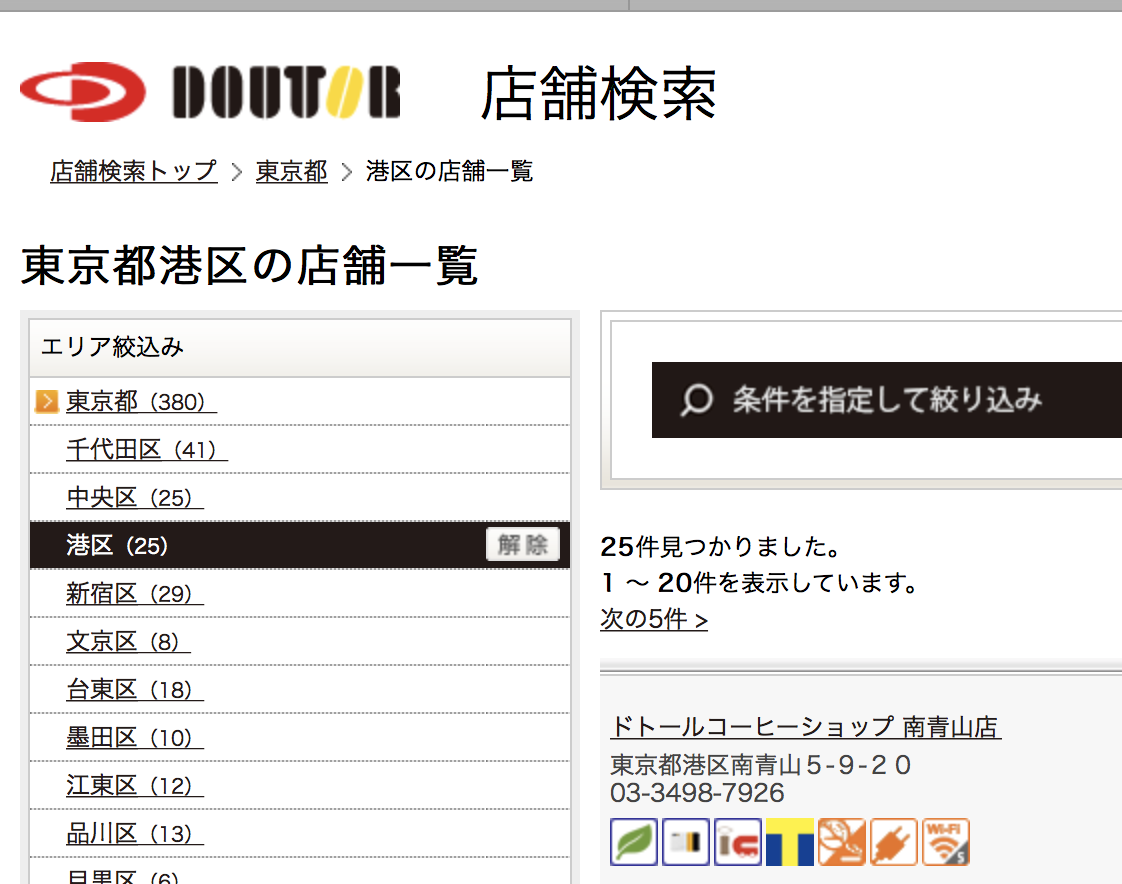
Task: Filter by 台東区 (18)
Action: click(135, 689)
